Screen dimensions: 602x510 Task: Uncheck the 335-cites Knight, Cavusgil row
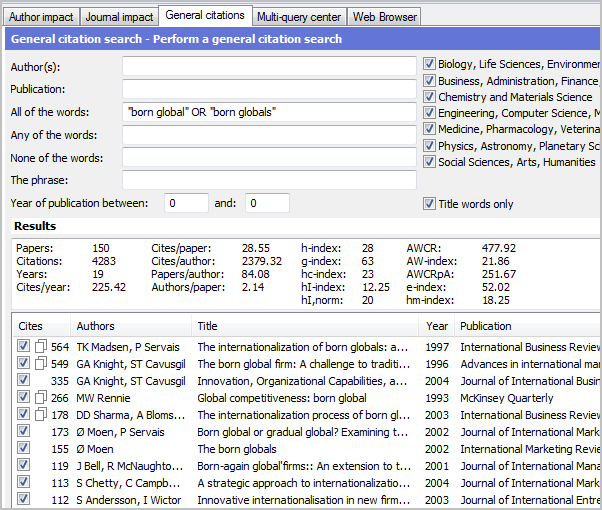(x=23, y=380)
